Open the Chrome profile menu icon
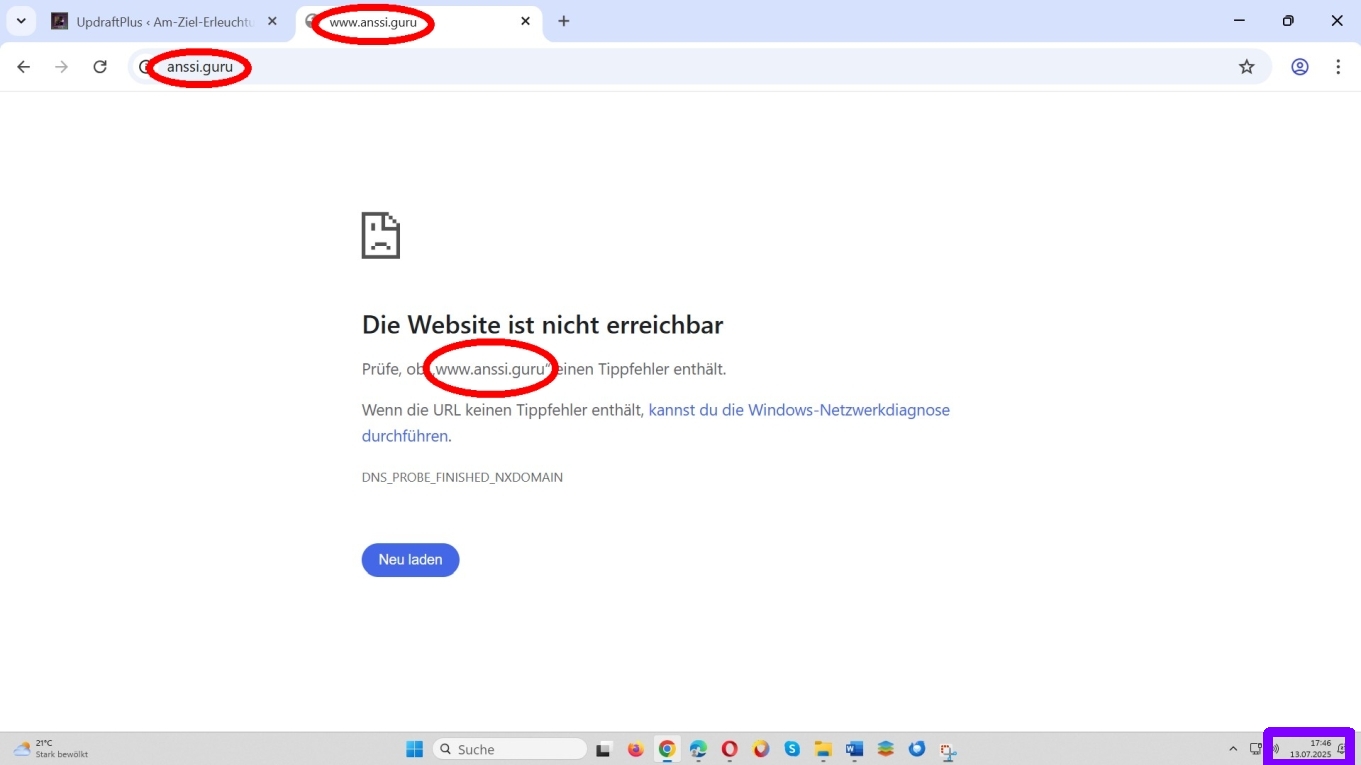The width and height of the screenshot is (1361, 765). point(1299,67)
